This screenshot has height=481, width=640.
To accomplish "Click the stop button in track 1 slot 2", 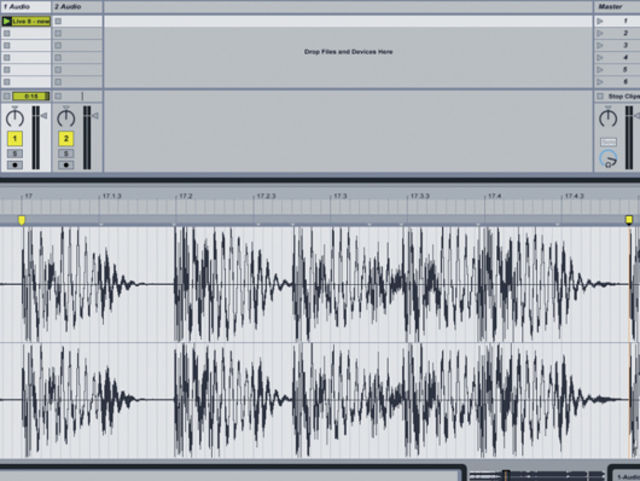I will (7, 33).
